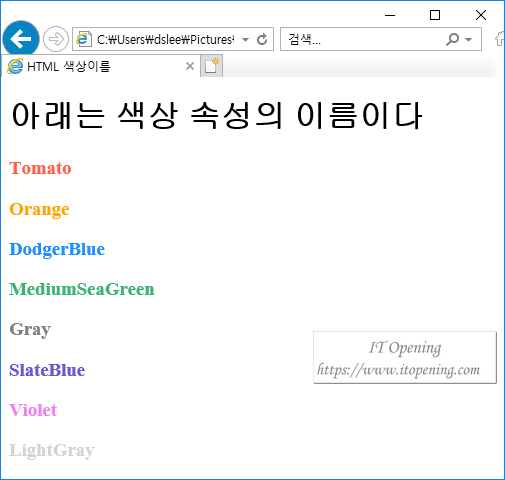
Task: Click the magnifier search icon
Action: coord(452,39)
